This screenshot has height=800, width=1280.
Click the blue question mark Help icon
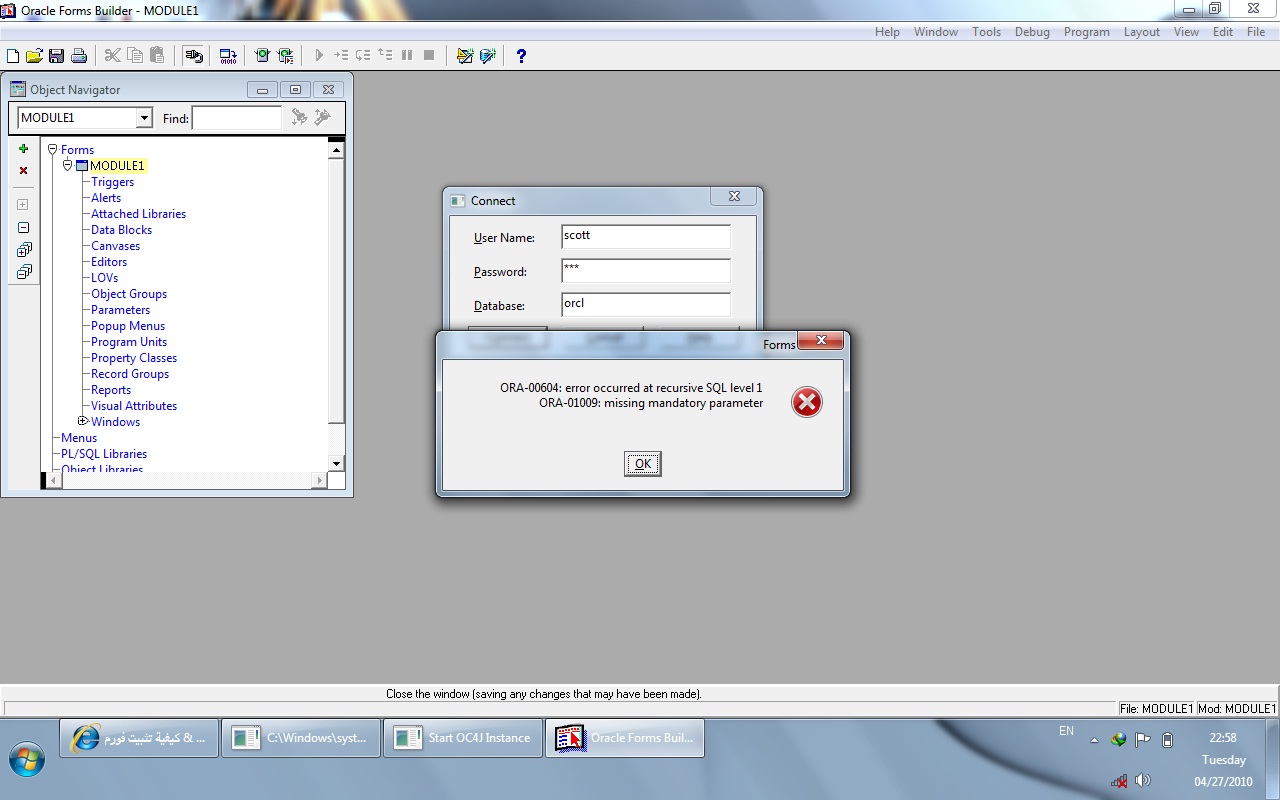[x=521, y=56]
